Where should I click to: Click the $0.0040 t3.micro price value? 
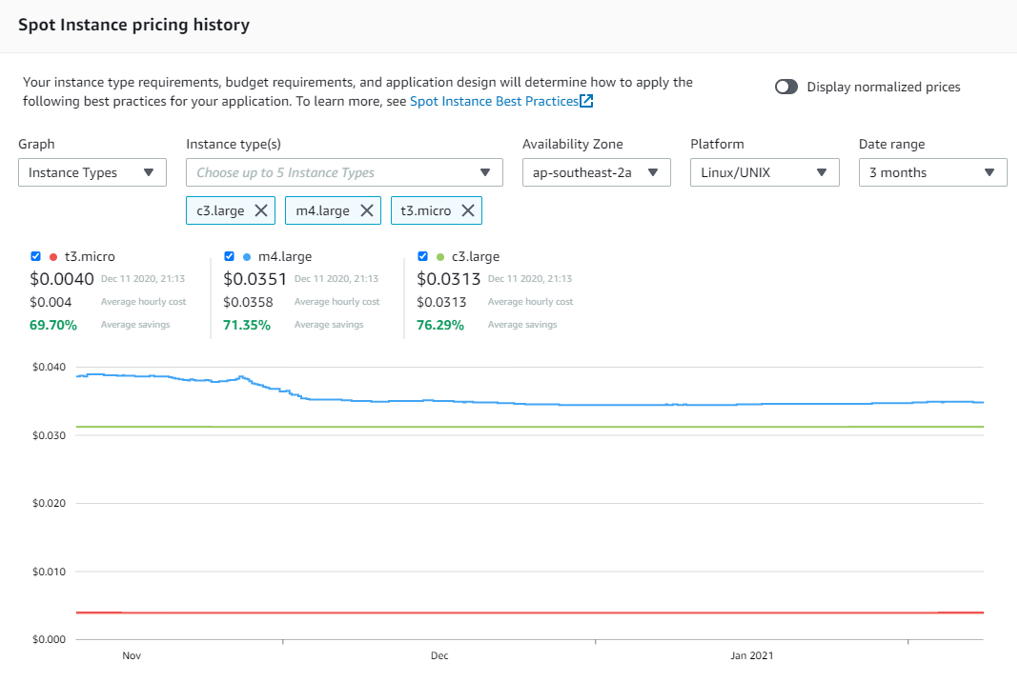(62, 279)
